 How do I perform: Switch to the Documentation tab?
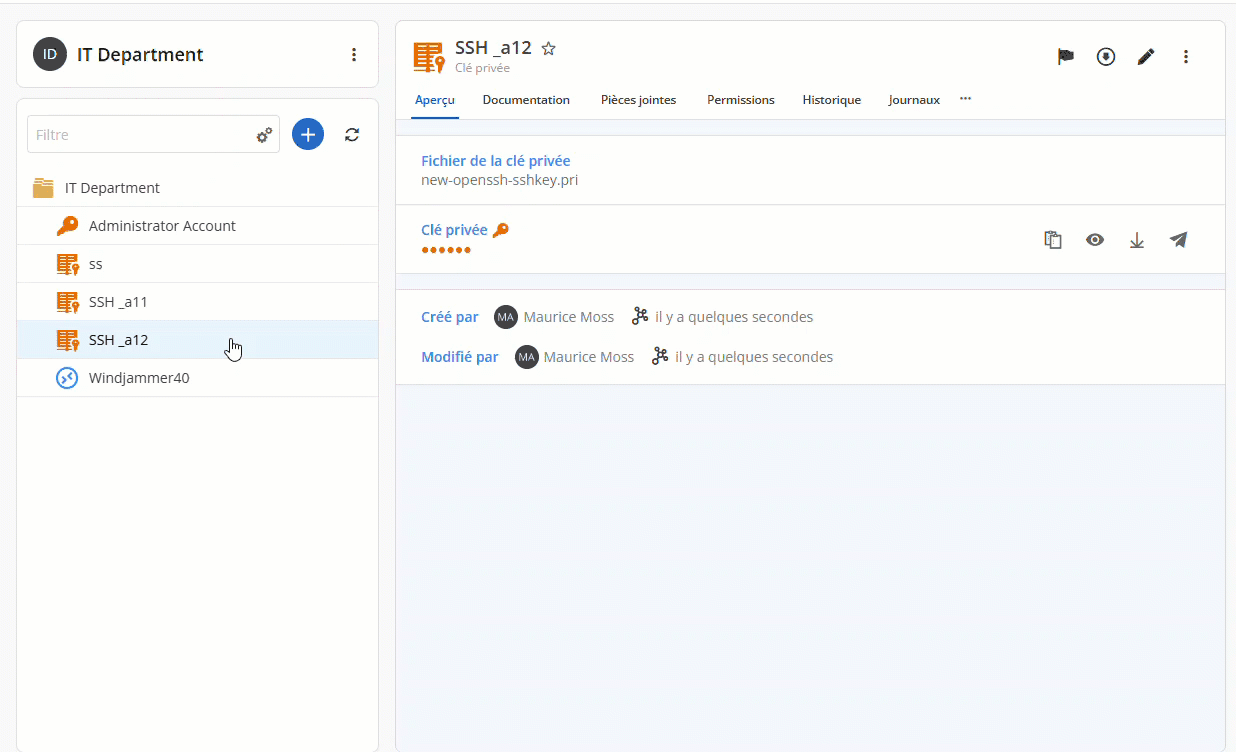tap(526, 100)
